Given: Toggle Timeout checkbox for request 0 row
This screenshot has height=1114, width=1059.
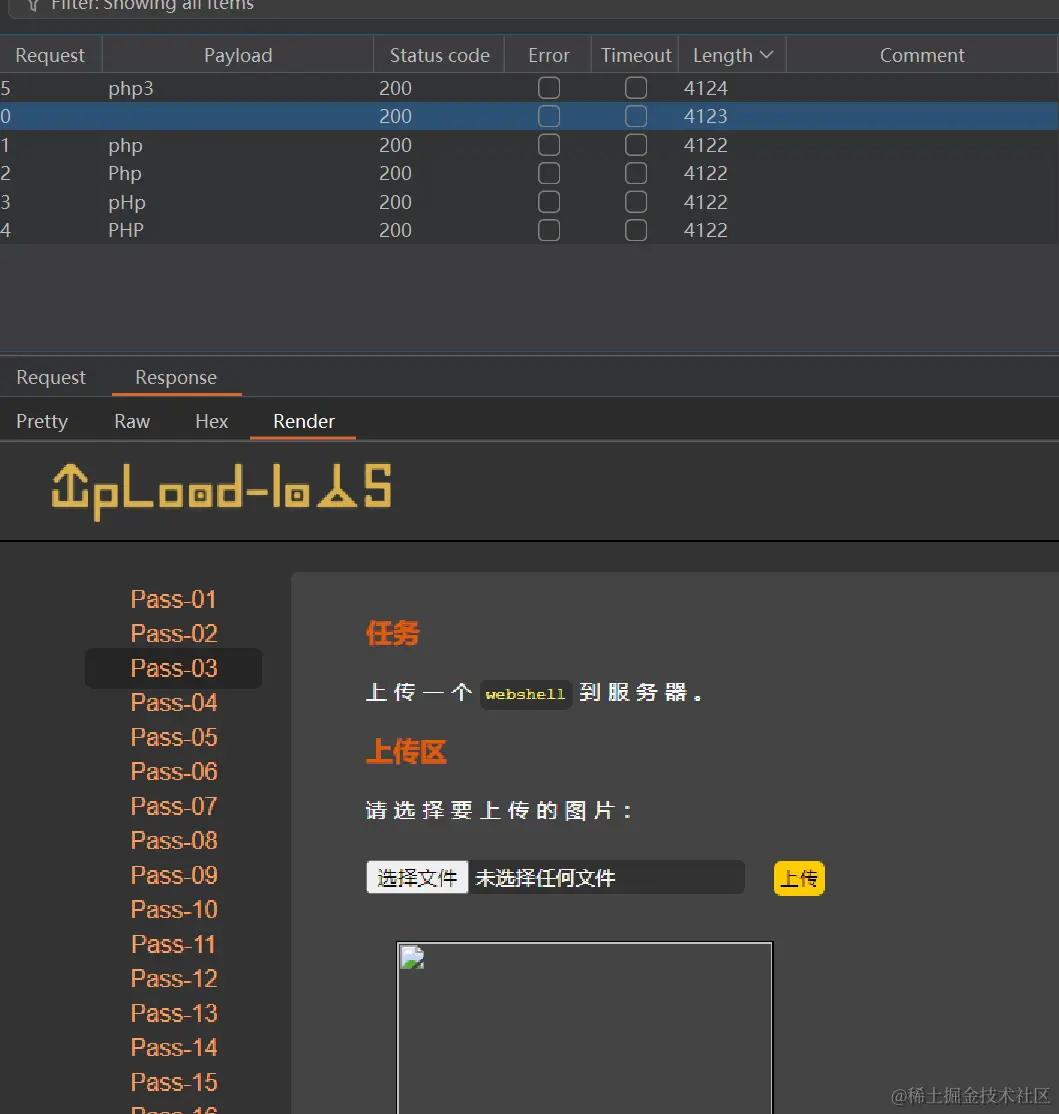Looking at the screenshot, I should pos(636,116).
